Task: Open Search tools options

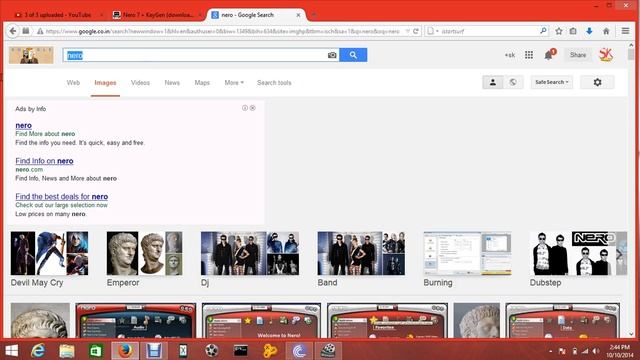Action: [x=274, y=83]
